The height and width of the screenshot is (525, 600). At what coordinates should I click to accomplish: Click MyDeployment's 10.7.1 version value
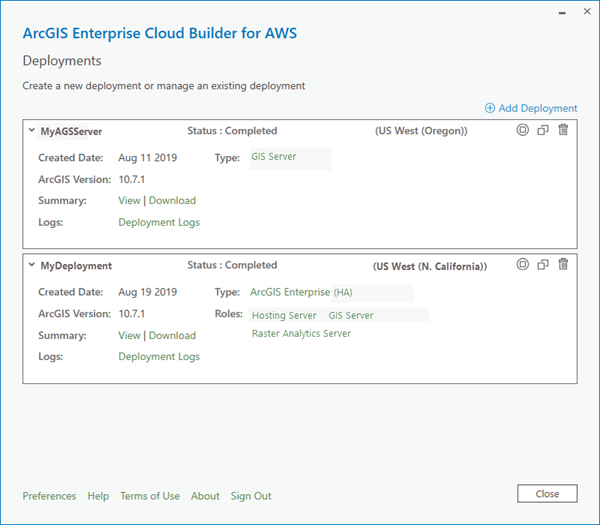click(x=132, y=314)
